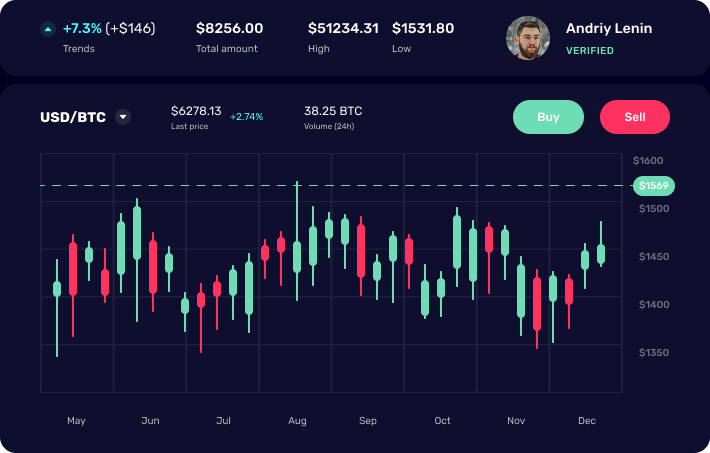The width and height of the screenshot is (710, 453).
Task: Click the red Sell button
Action: [x=634, y=117]
